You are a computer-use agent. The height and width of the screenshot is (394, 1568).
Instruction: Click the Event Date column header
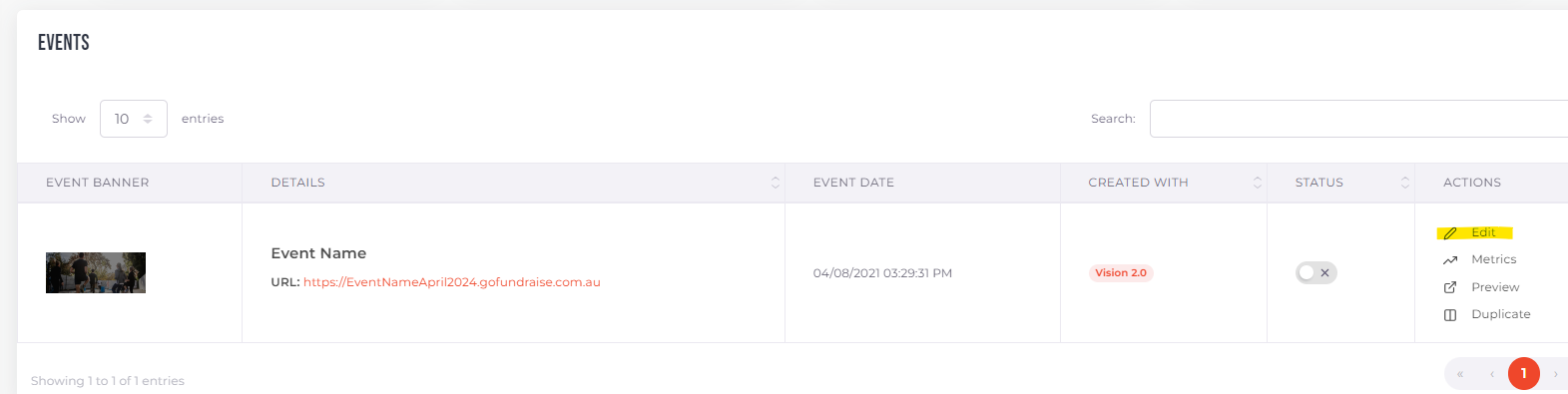click(853, 183)
